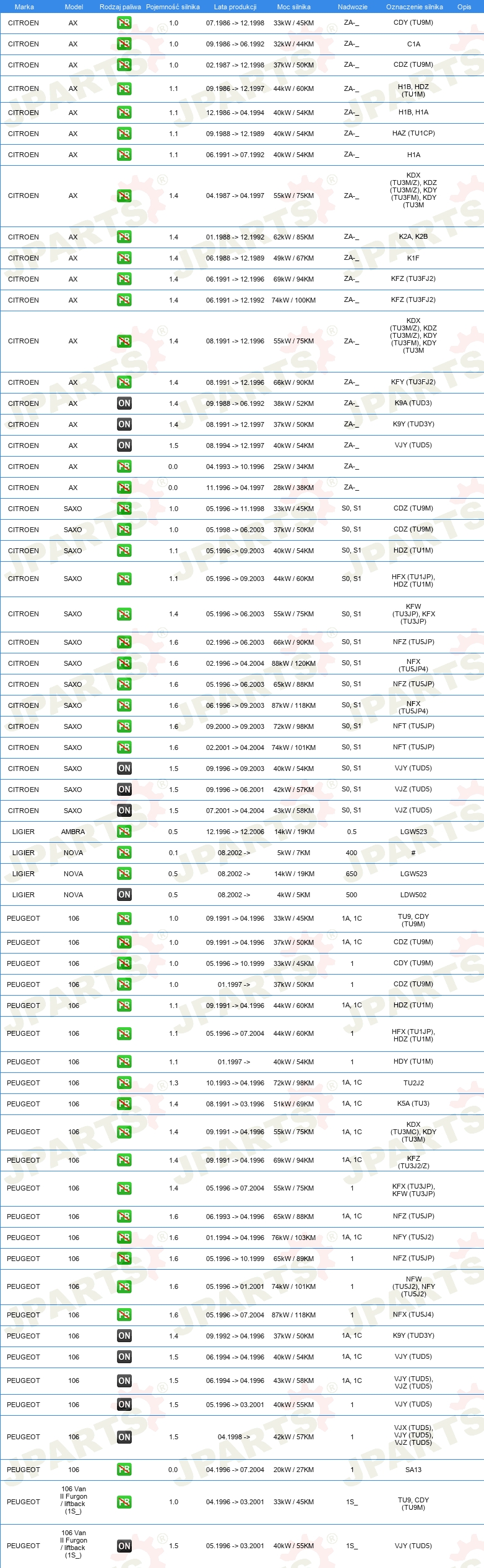Click the Oznaczenie silnika column header
This screenshot has height=1568, width=484.
click(414, 7)
